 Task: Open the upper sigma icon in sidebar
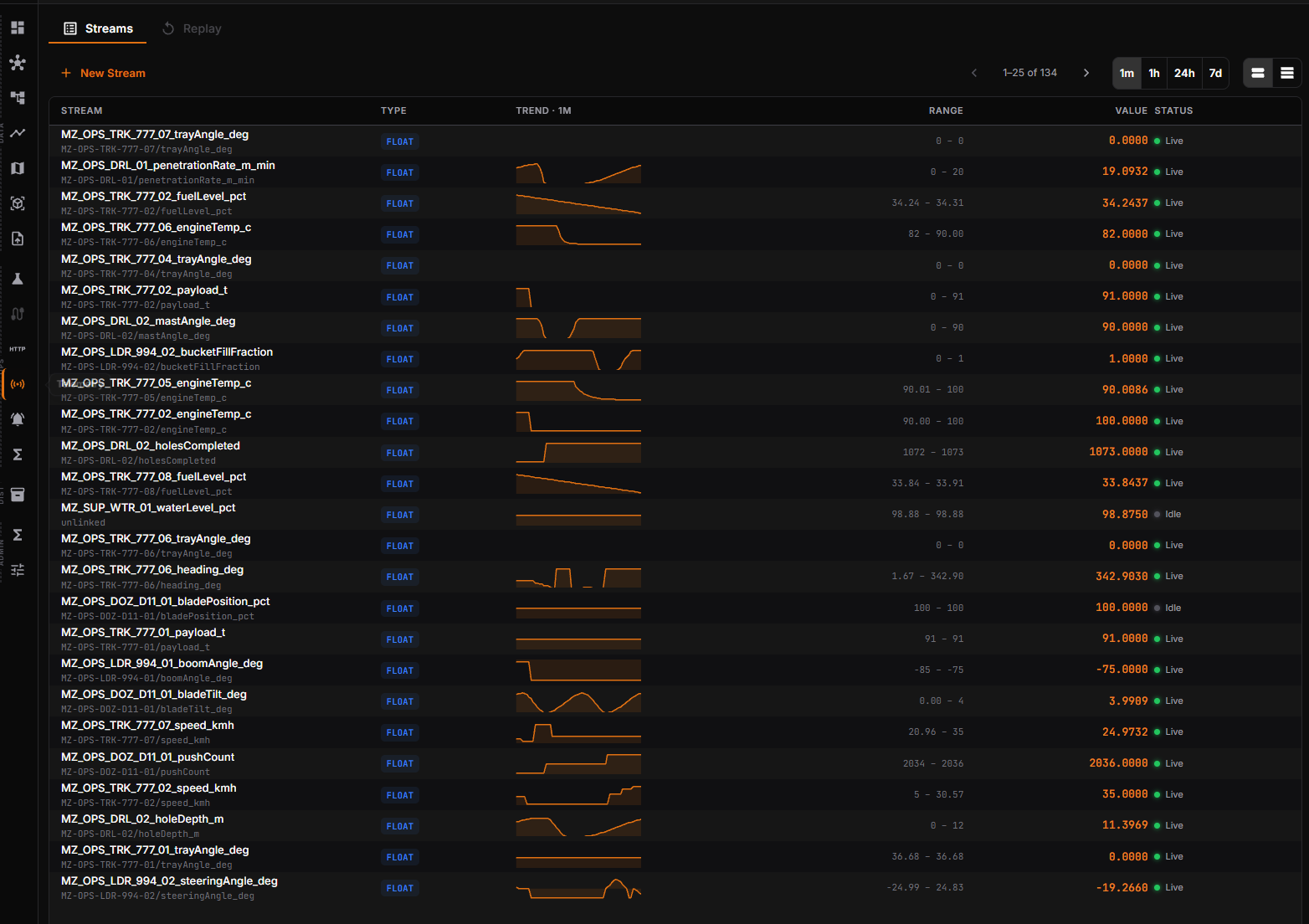[x=18, y=454]
